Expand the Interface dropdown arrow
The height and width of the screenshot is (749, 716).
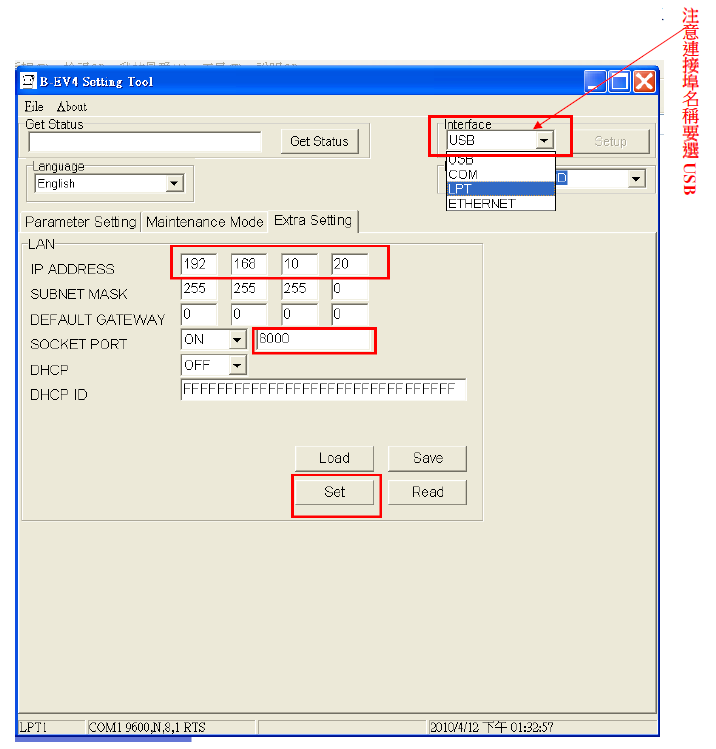(x=543, y=141)
